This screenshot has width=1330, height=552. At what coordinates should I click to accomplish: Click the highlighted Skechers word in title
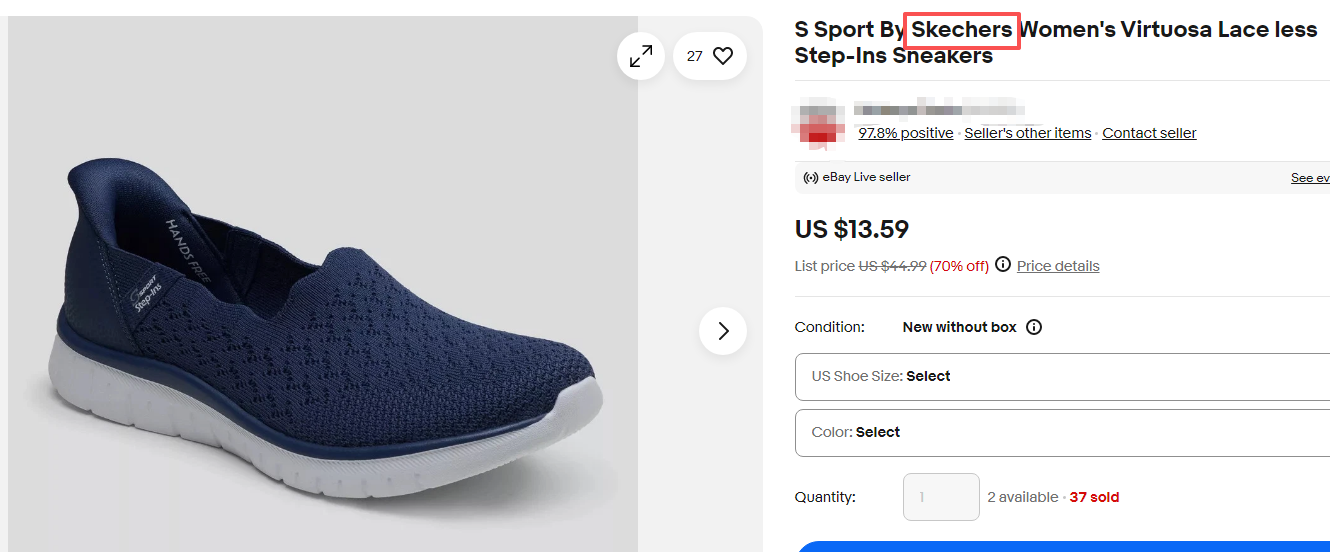click(x=961, y=30)
